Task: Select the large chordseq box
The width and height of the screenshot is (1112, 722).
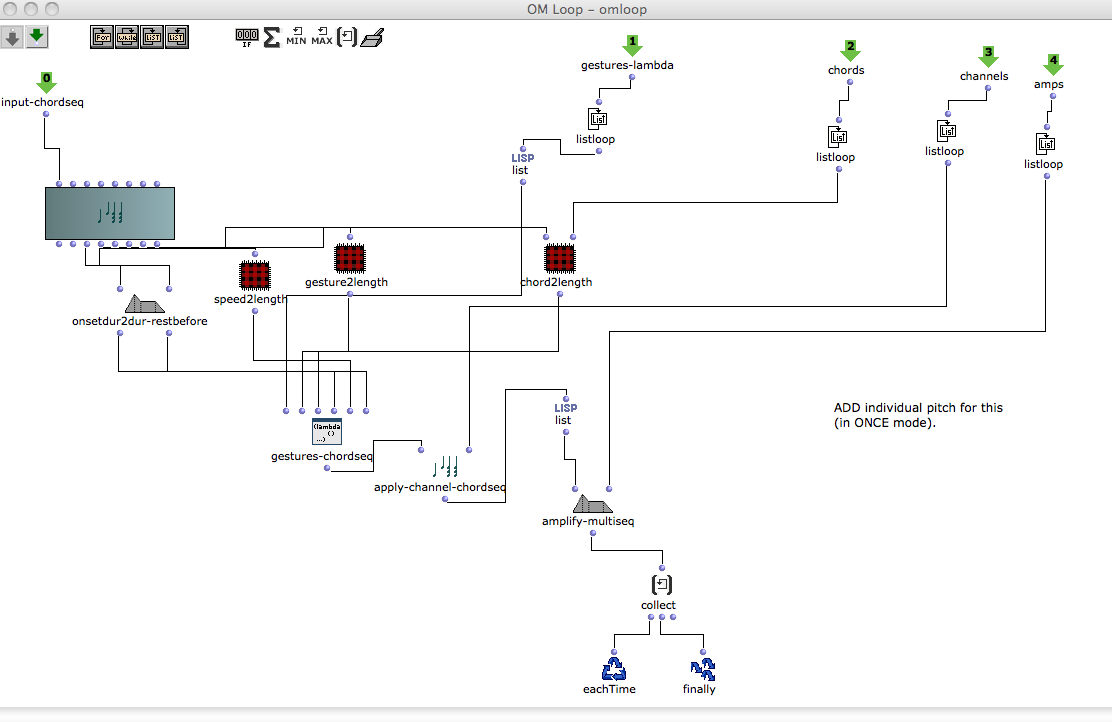Action: [x=110, y=213]
